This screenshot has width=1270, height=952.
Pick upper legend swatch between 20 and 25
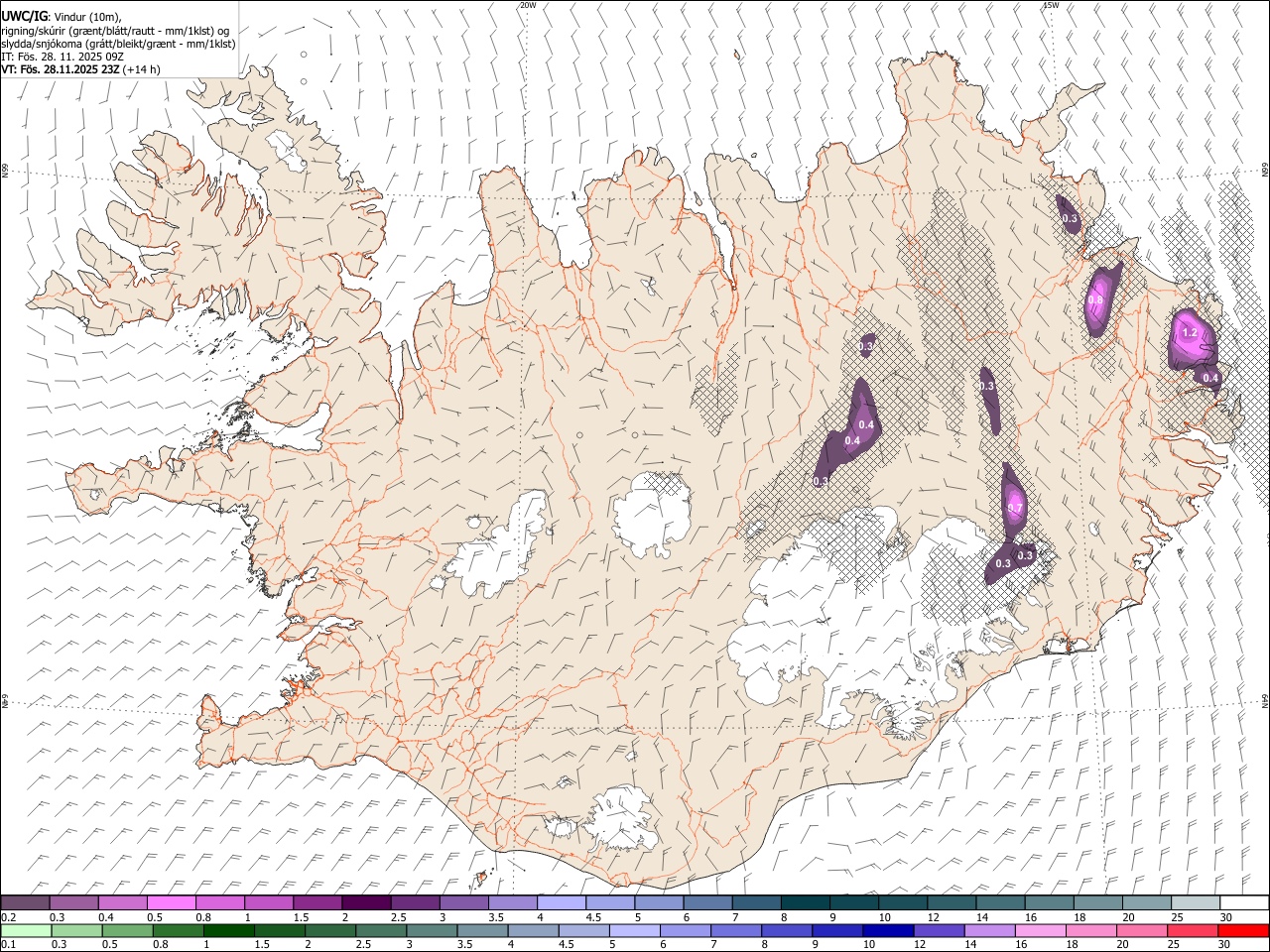[1147, 902]
